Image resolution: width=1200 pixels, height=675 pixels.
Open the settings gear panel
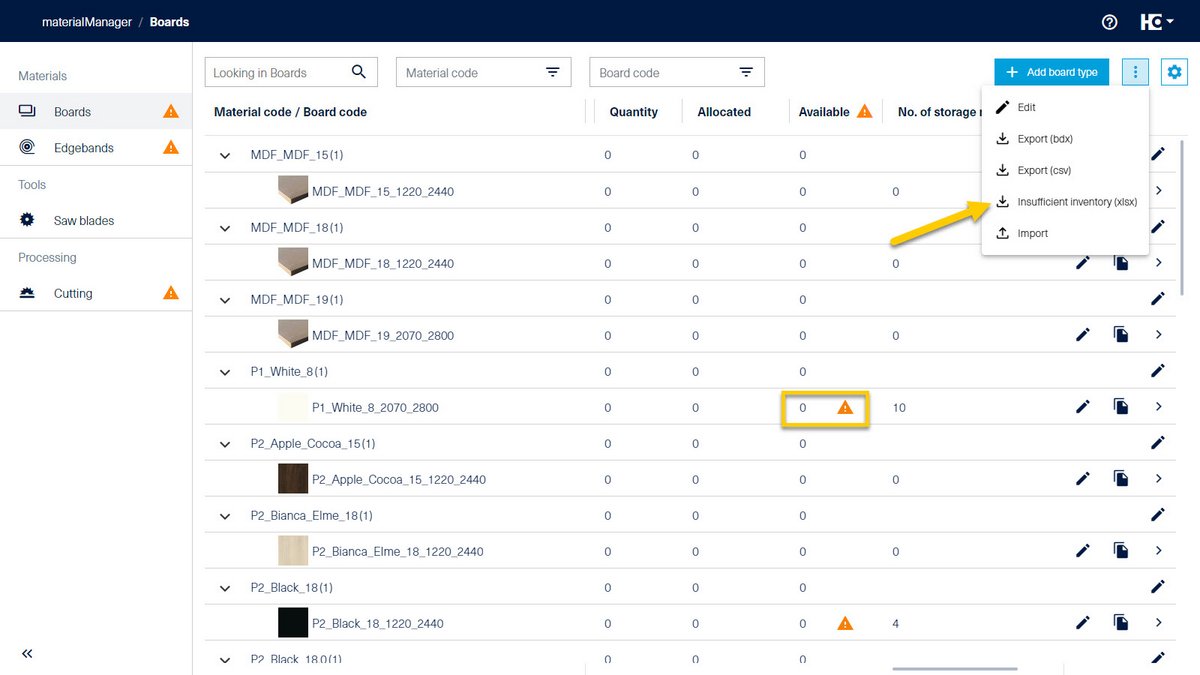tap(1174, 71)
